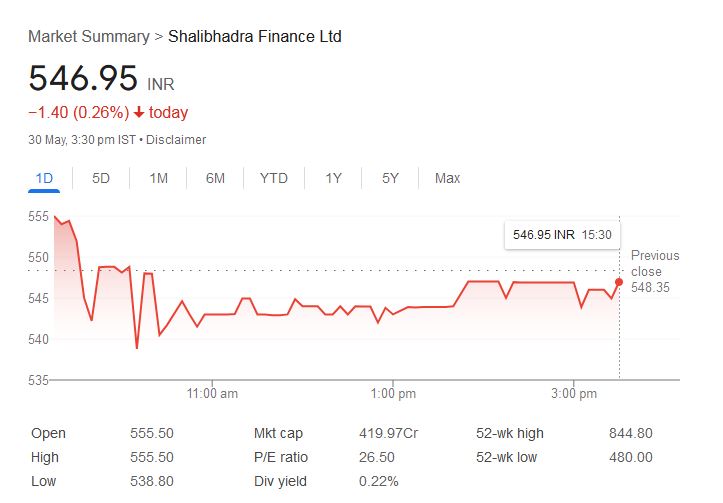This screenshot has height=503, width=723.
Task: Click the red end-of-line chart marker
Action: (x=619, y=282)
